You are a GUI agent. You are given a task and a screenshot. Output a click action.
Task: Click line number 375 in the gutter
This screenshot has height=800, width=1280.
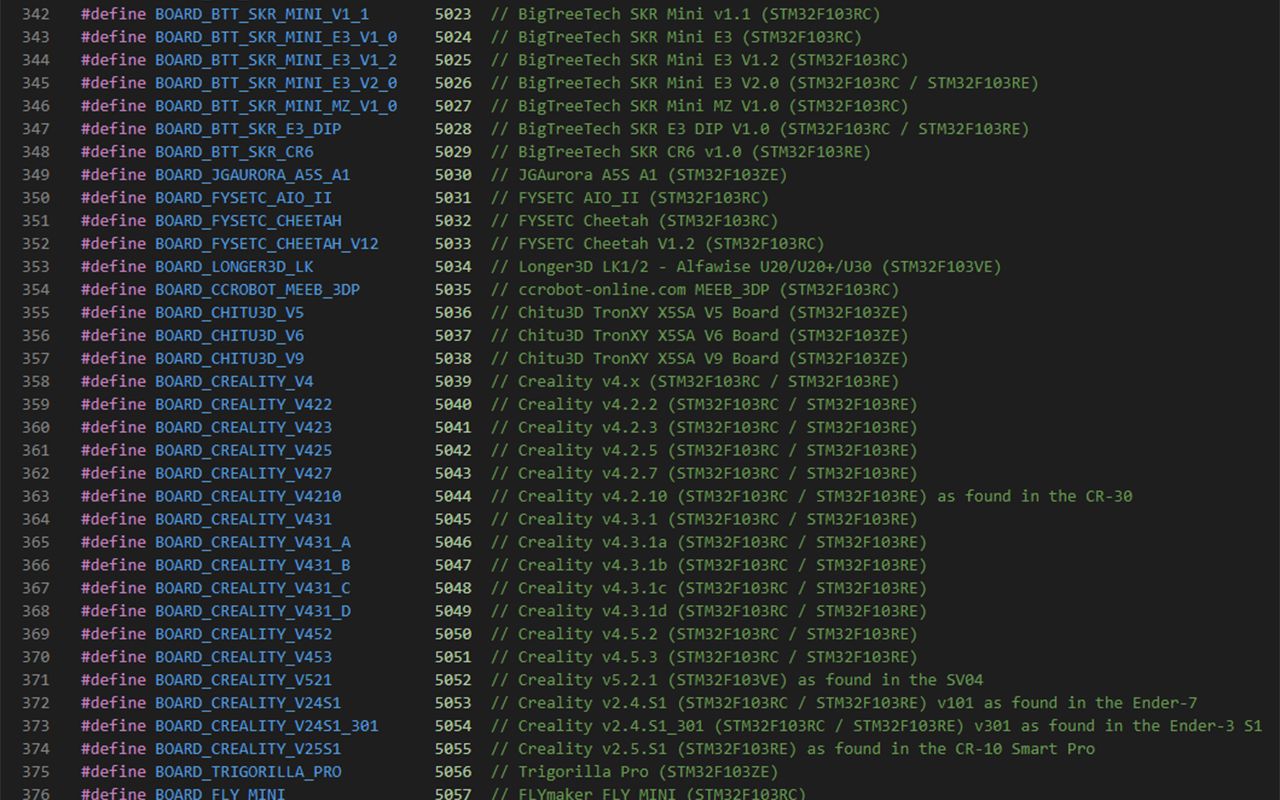coord(36,773)
